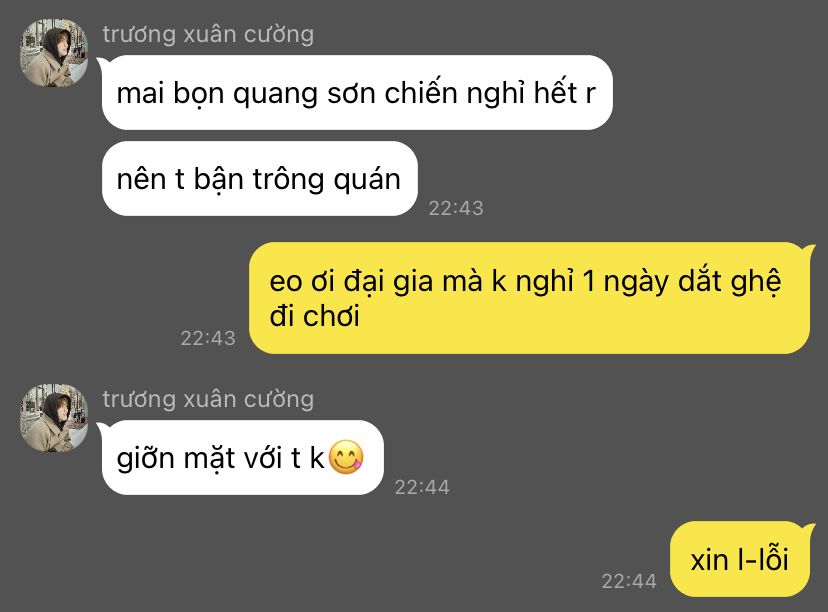Tap the 22:44 timestamp next to 'giỡn mặt' message
The height and width of the screenshot is (612, 828).
422,487
